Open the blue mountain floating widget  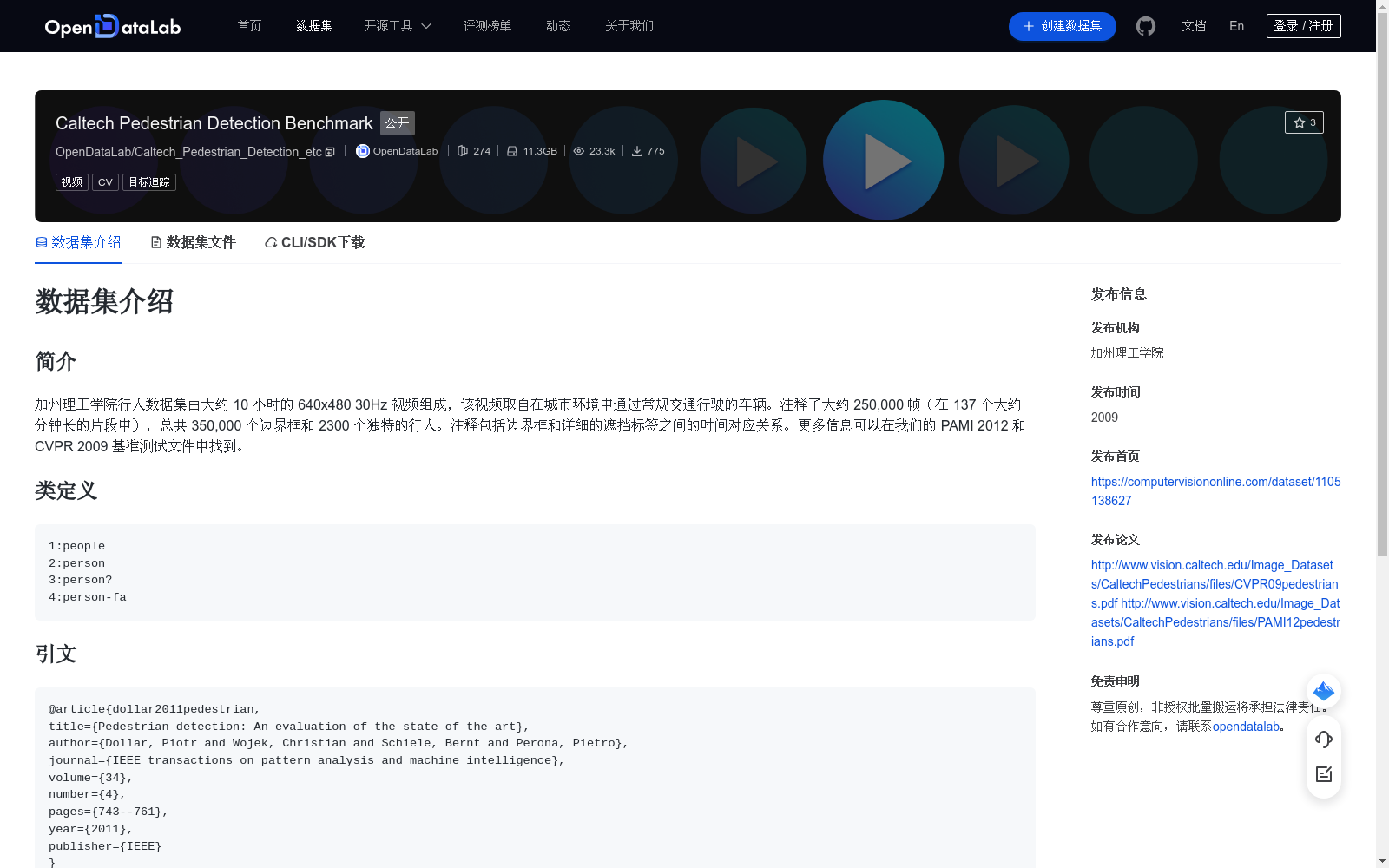1324,691
